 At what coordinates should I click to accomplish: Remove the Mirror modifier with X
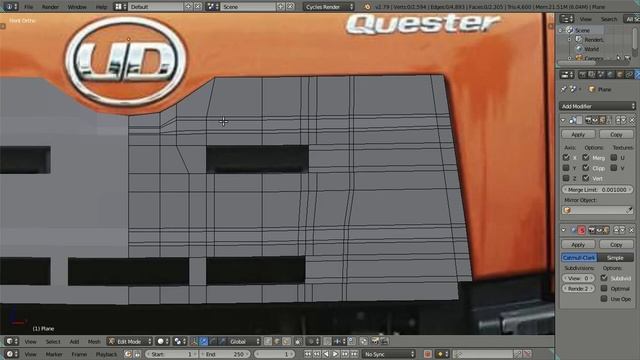coord(632,120)
